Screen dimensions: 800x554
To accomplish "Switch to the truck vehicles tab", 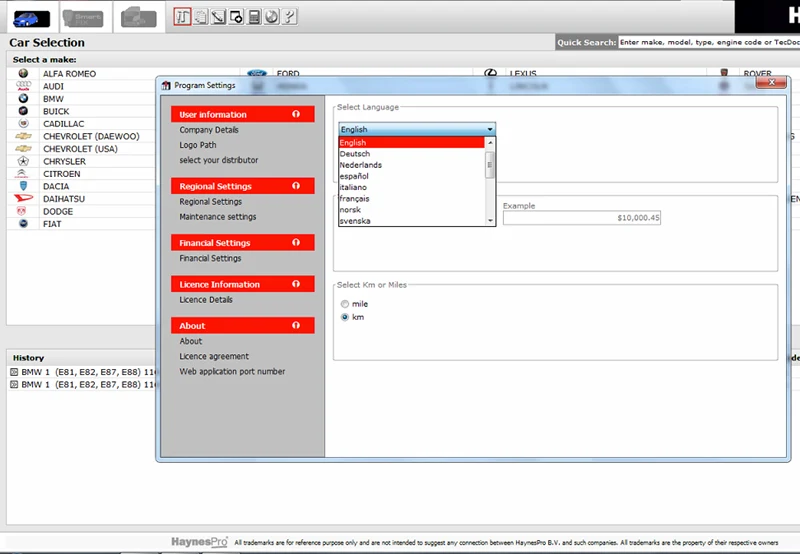I will coord(139,19).
